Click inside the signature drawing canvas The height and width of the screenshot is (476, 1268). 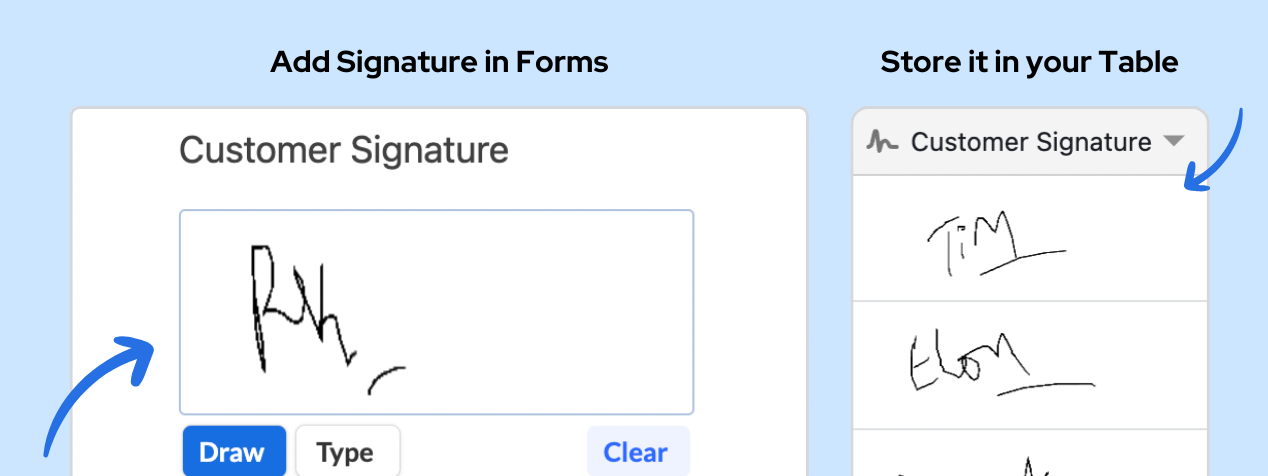[x=436, y=312]
